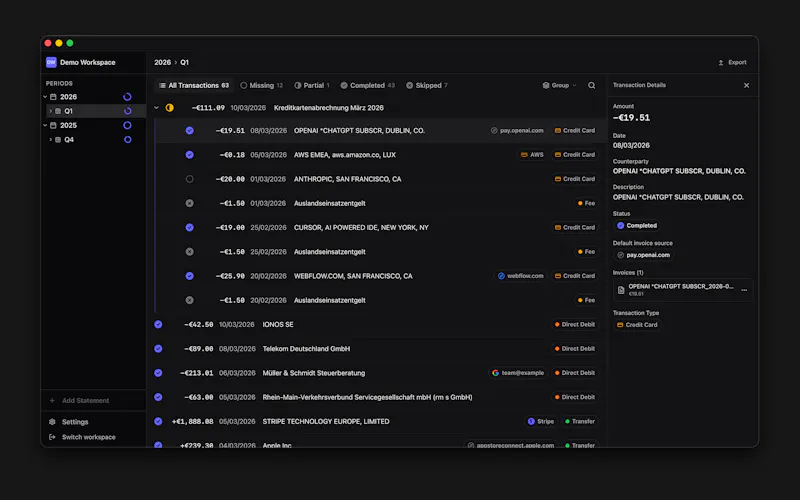
Task: Toggle the empty status circle on ANTHROPIC row
Action: point(189,179)
